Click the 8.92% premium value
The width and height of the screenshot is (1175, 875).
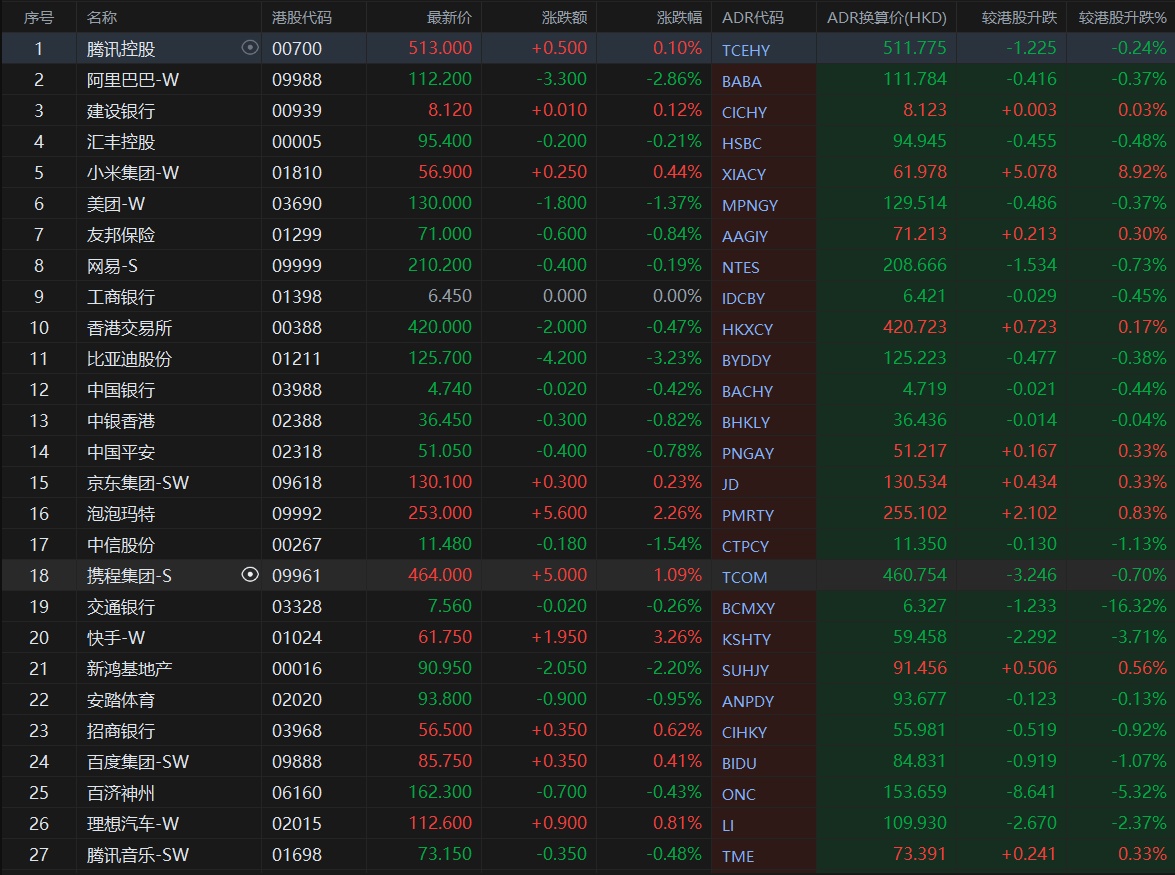(x=1142, y=172)
